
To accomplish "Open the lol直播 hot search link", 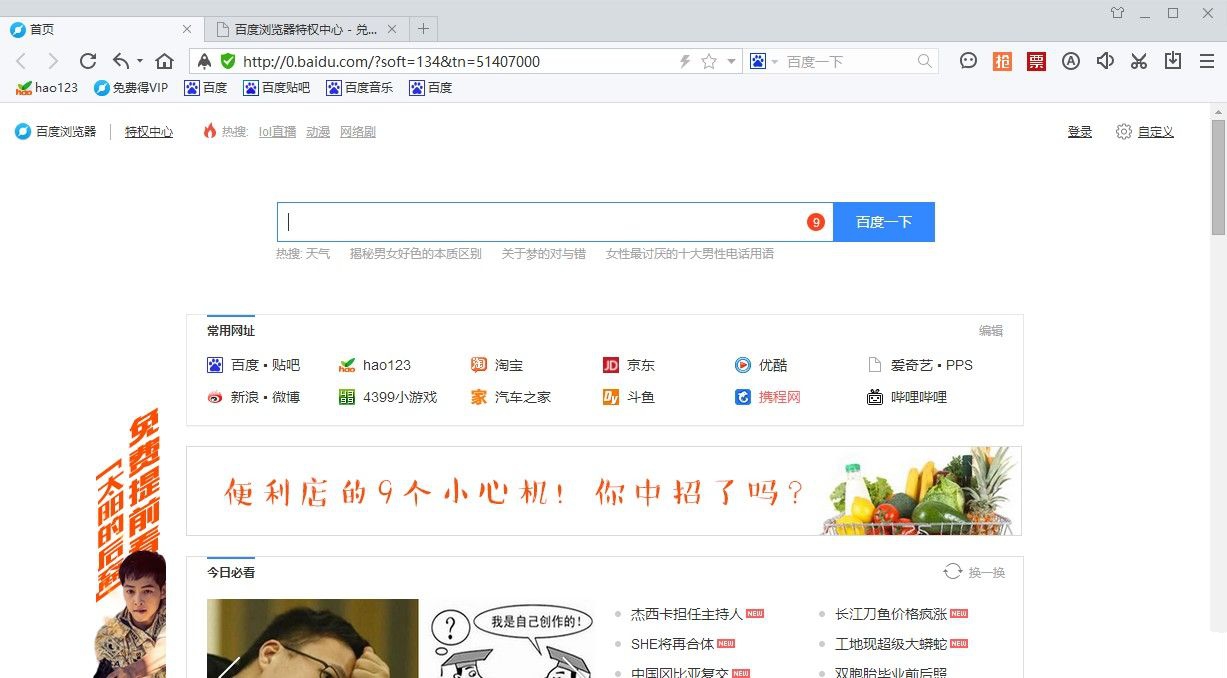I will pyautogui.click(x=277, y=132).
